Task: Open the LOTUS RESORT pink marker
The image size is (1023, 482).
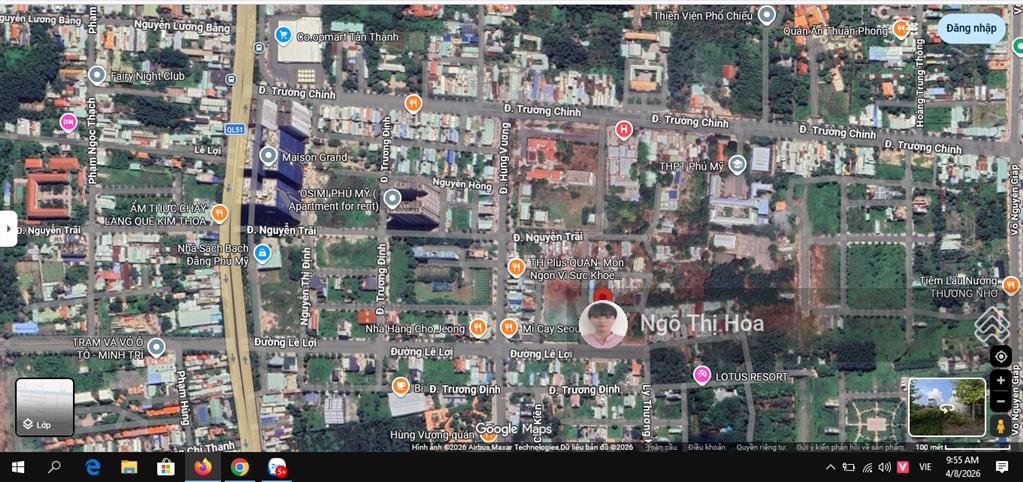Action: [702, 375]
